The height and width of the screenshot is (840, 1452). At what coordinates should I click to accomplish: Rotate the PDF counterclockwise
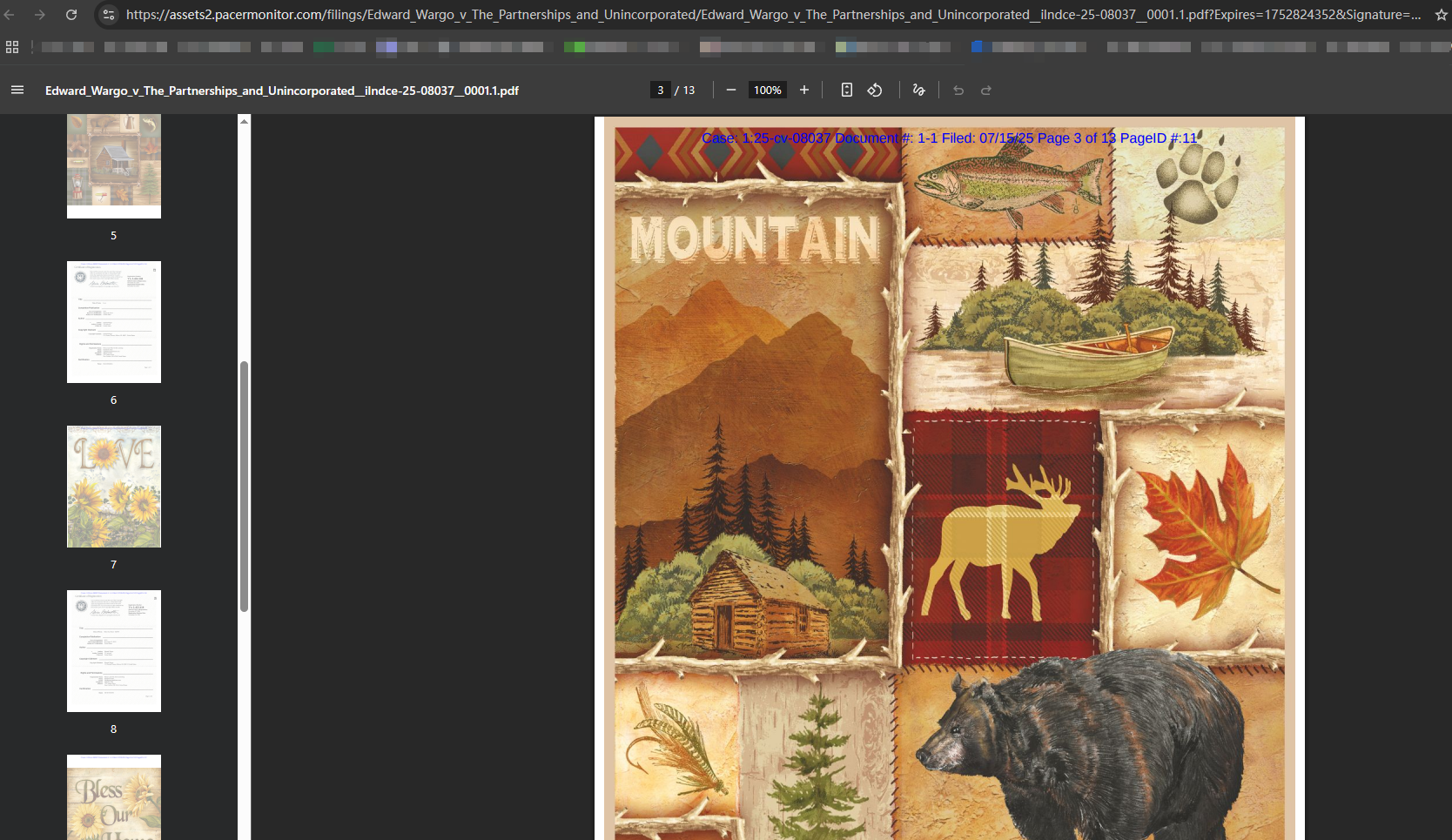(x=875, y=90)
